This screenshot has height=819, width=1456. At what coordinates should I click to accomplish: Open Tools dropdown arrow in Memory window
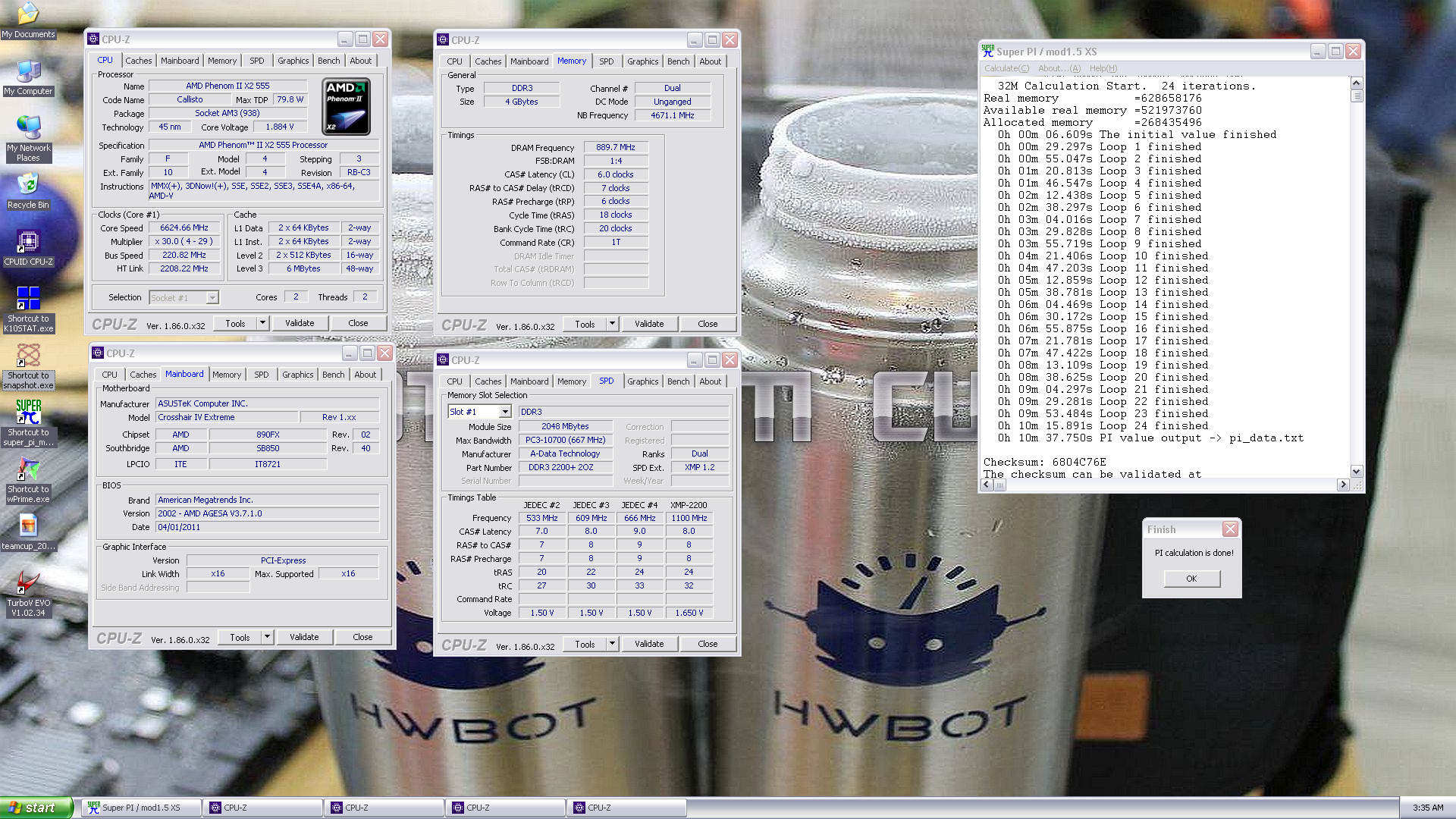coord(612,324)
